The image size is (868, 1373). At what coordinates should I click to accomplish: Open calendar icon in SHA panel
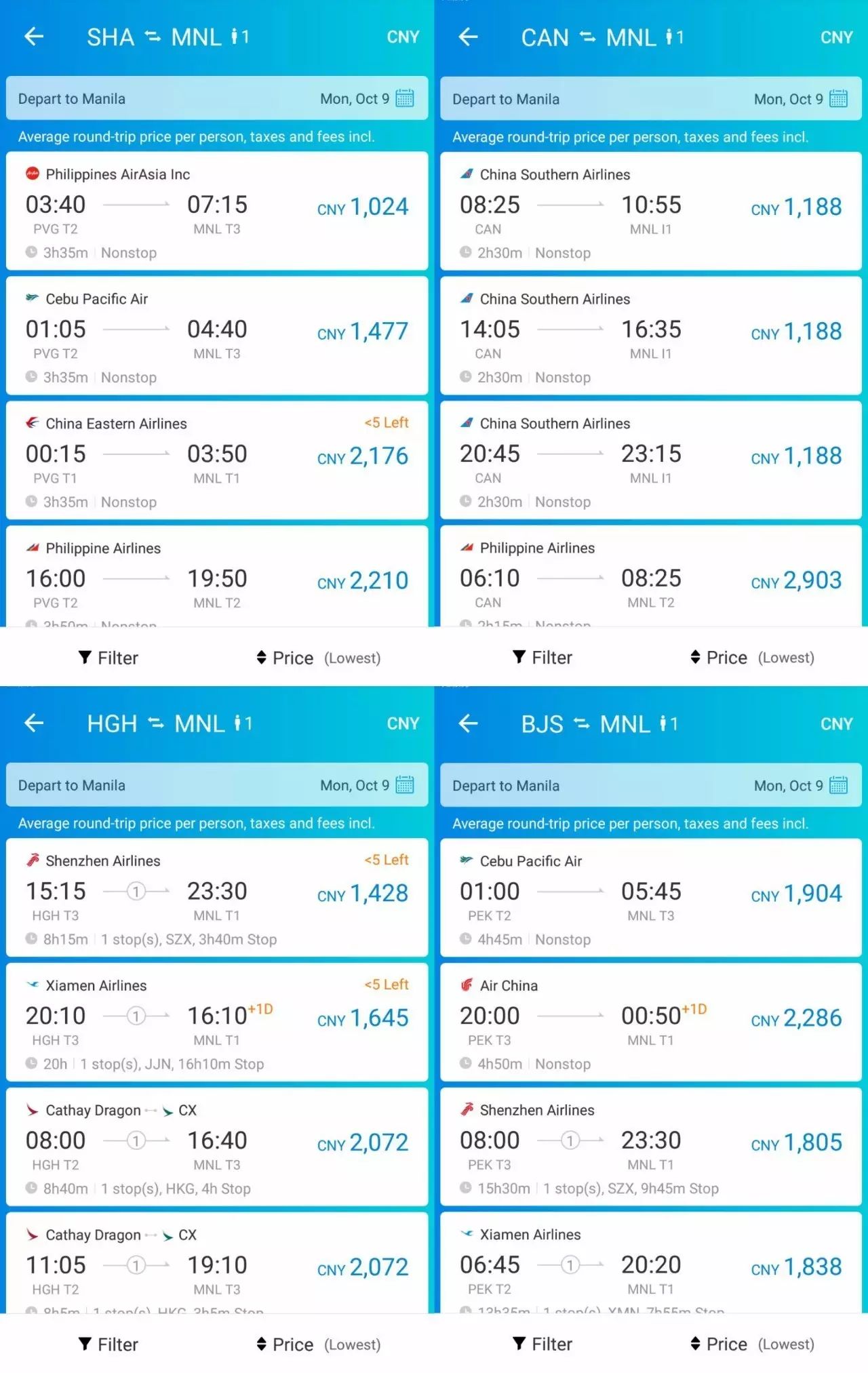[x=405, y=98]
